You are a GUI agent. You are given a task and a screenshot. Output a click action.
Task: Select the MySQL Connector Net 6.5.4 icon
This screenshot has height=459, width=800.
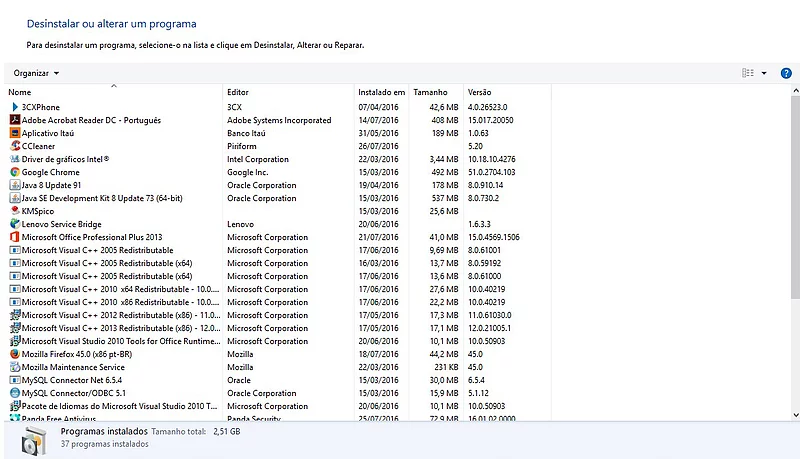15,380
